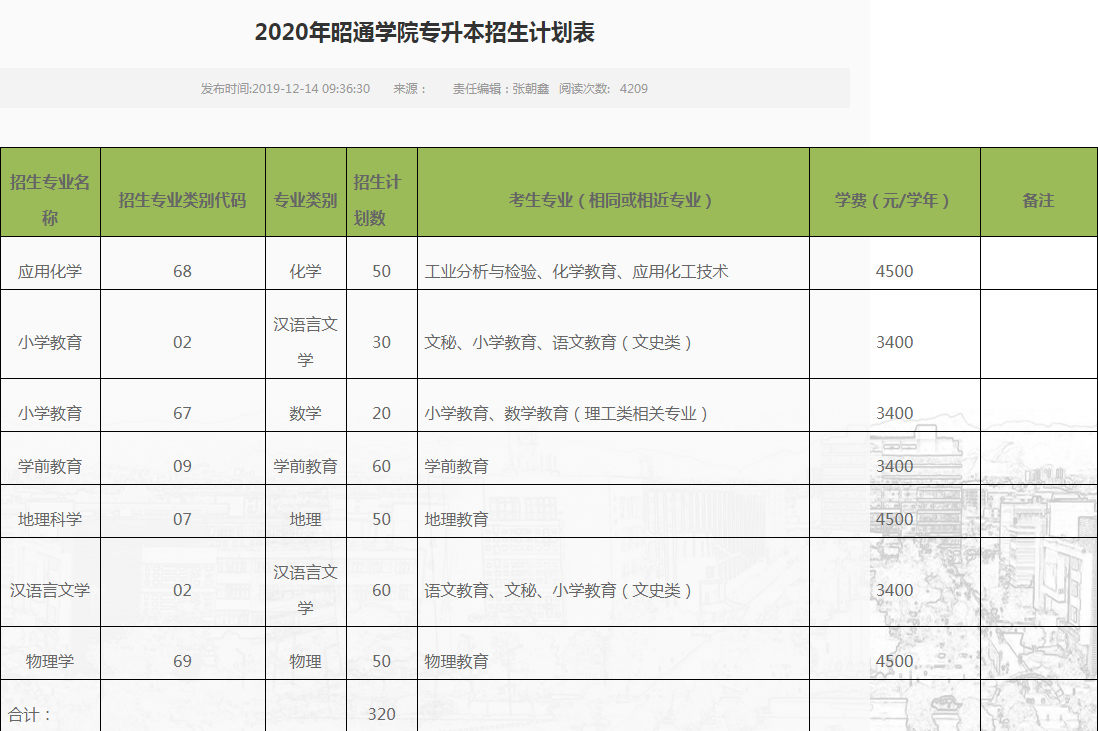Image resolution: width=1098 pixels, height=731 pixels.
Task: Select header cell 招生专业名称
Action: pos(50,192)
